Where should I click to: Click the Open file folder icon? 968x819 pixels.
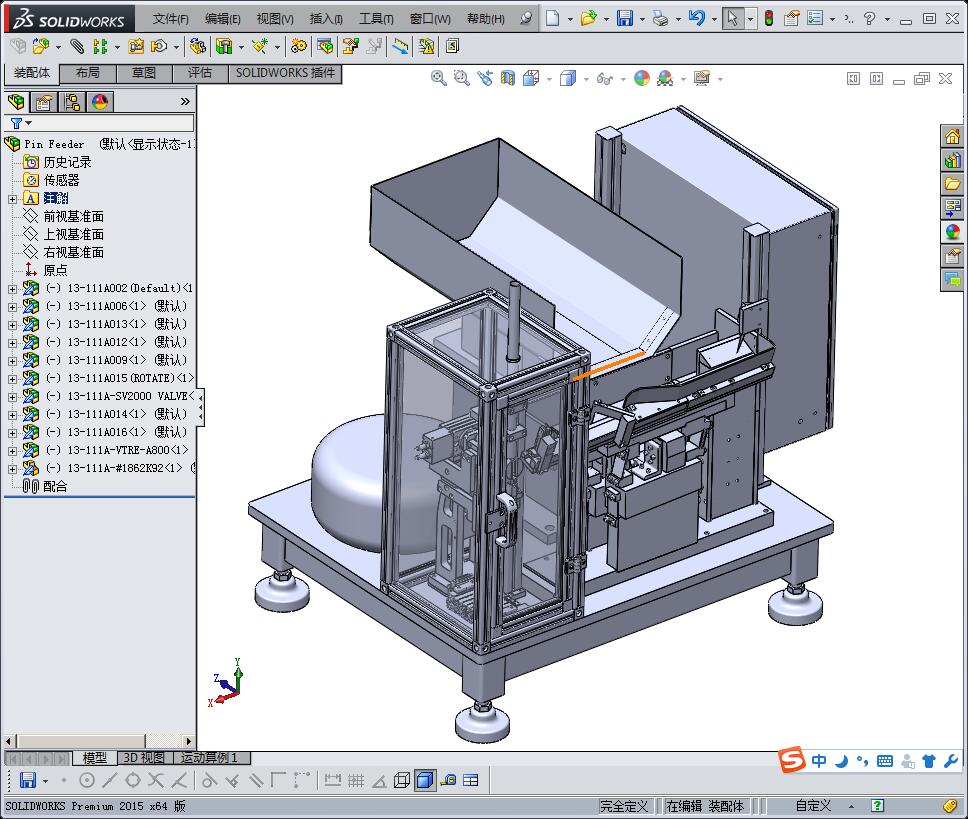click(x=588, y=19)
